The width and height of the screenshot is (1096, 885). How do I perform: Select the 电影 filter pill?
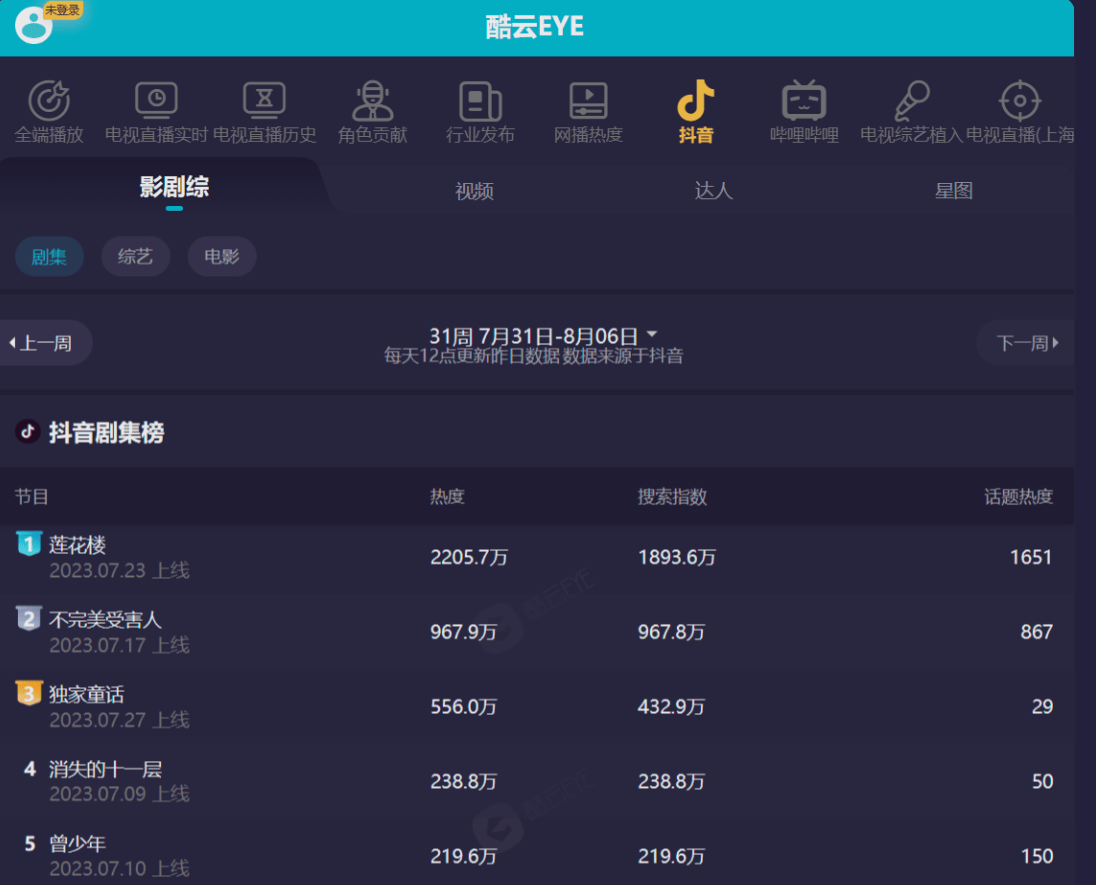point(222,257)
